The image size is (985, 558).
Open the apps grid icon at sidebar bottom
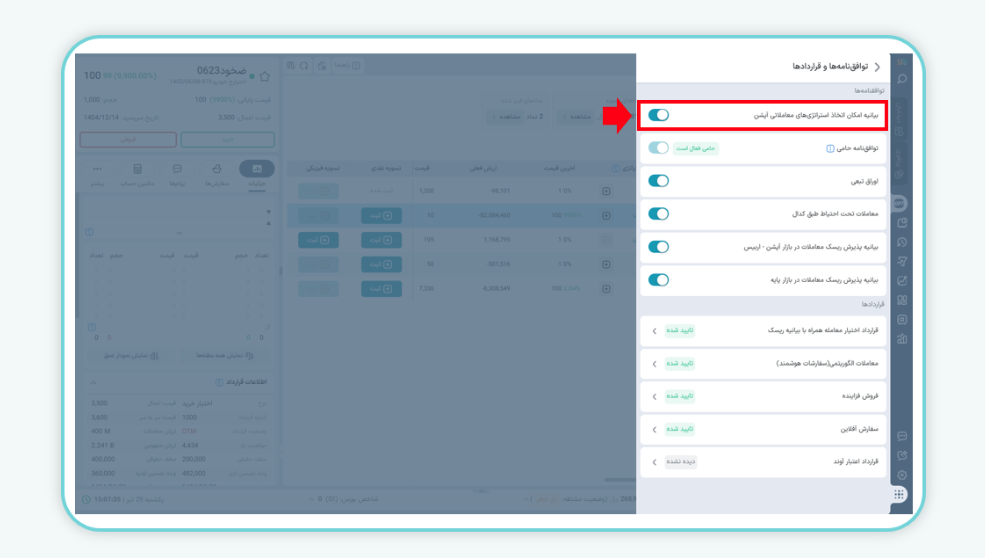(x=900, y=494)
